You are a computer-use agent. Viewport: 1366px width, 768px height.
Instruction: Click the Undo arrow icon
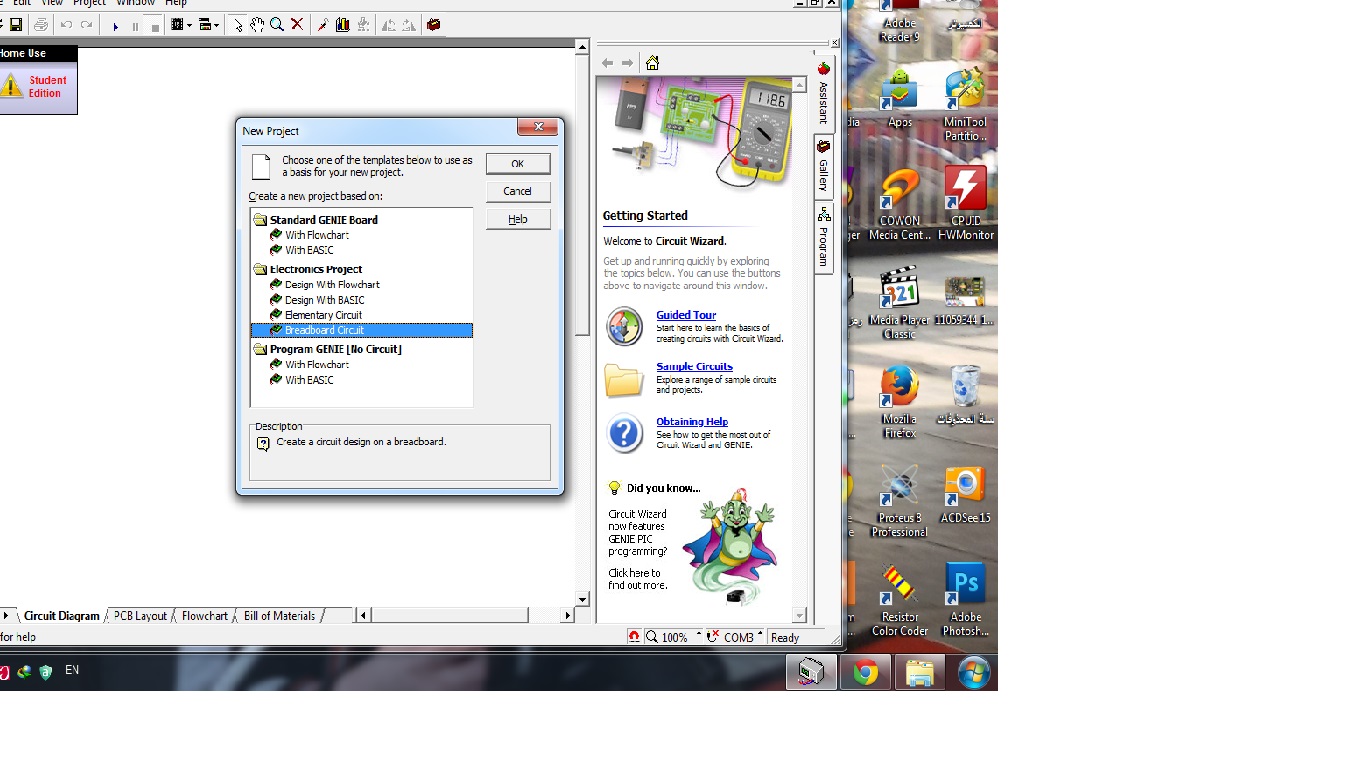point(67,25)
